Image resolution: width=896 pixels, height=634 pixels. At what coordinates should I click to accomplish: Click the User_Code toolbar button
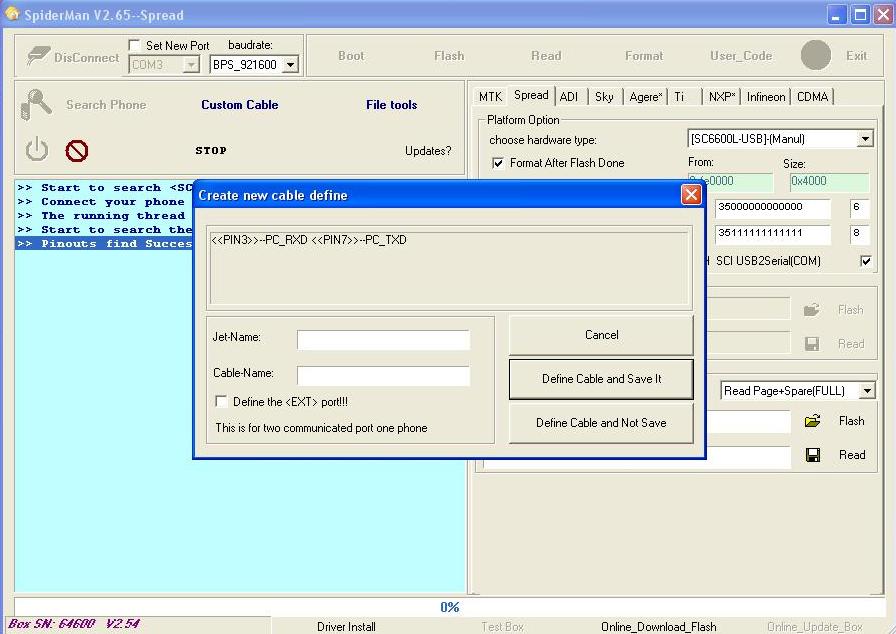coord(741,56)
